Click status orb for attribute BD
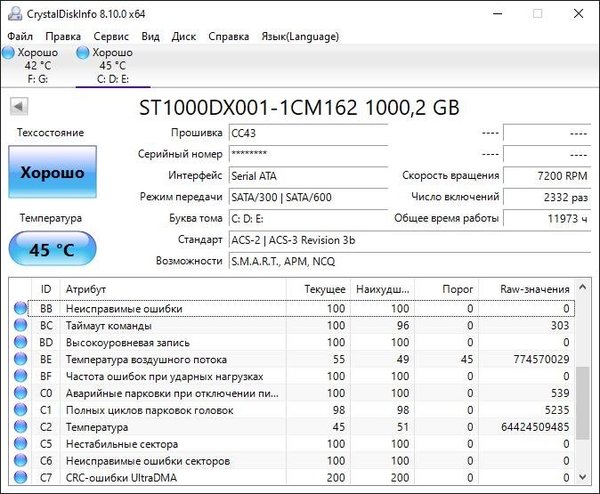This screenshot has width=600, height=494. click(x=20, y=342)
